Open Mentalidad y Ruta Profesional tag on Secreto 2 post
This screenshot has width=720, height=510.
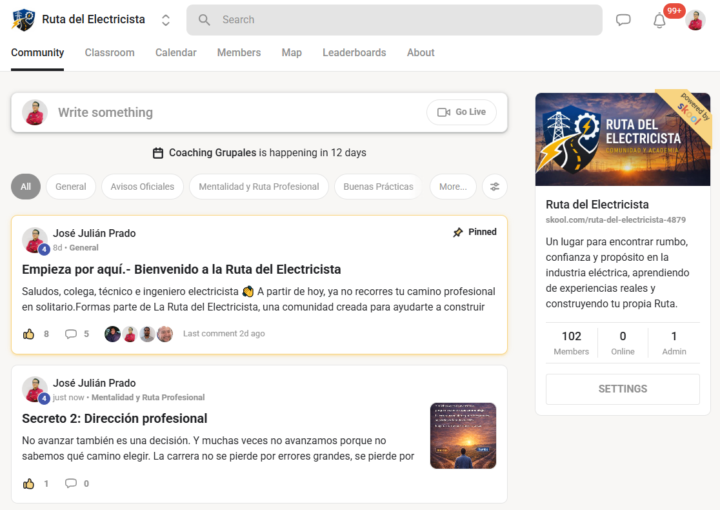[148, 397]
